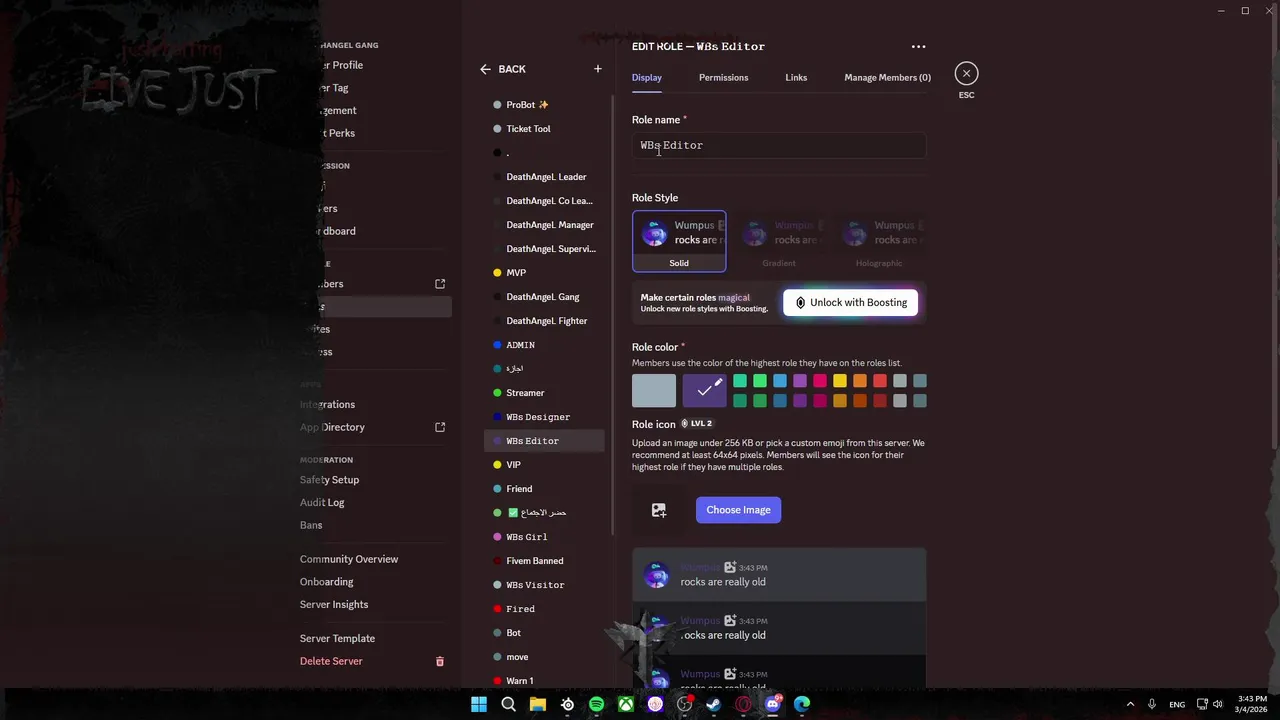Select the DeathAngel. Manager role

[544, 225]
